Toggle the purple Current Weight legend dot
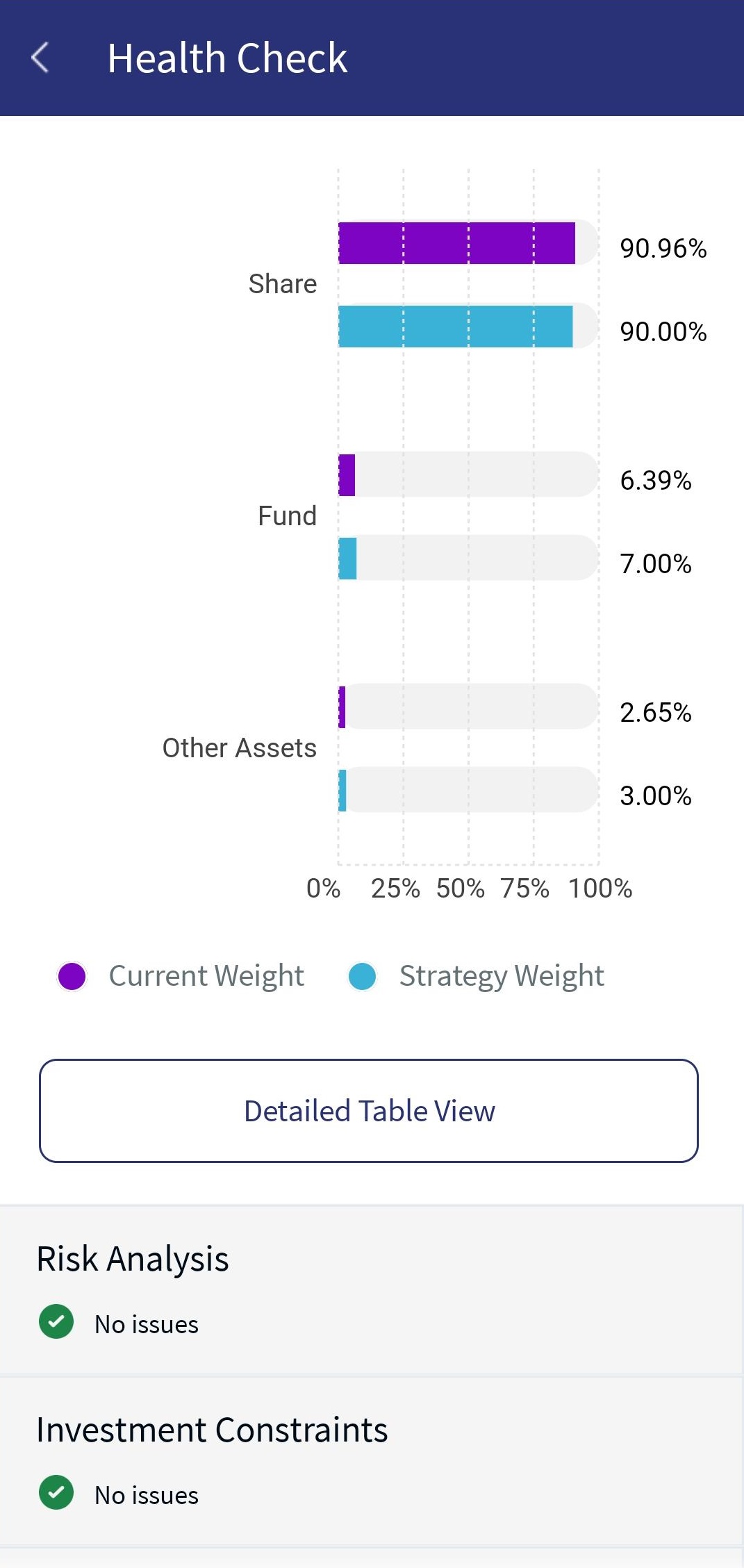The image size is (744, 1568). click(x=72, y=976)
